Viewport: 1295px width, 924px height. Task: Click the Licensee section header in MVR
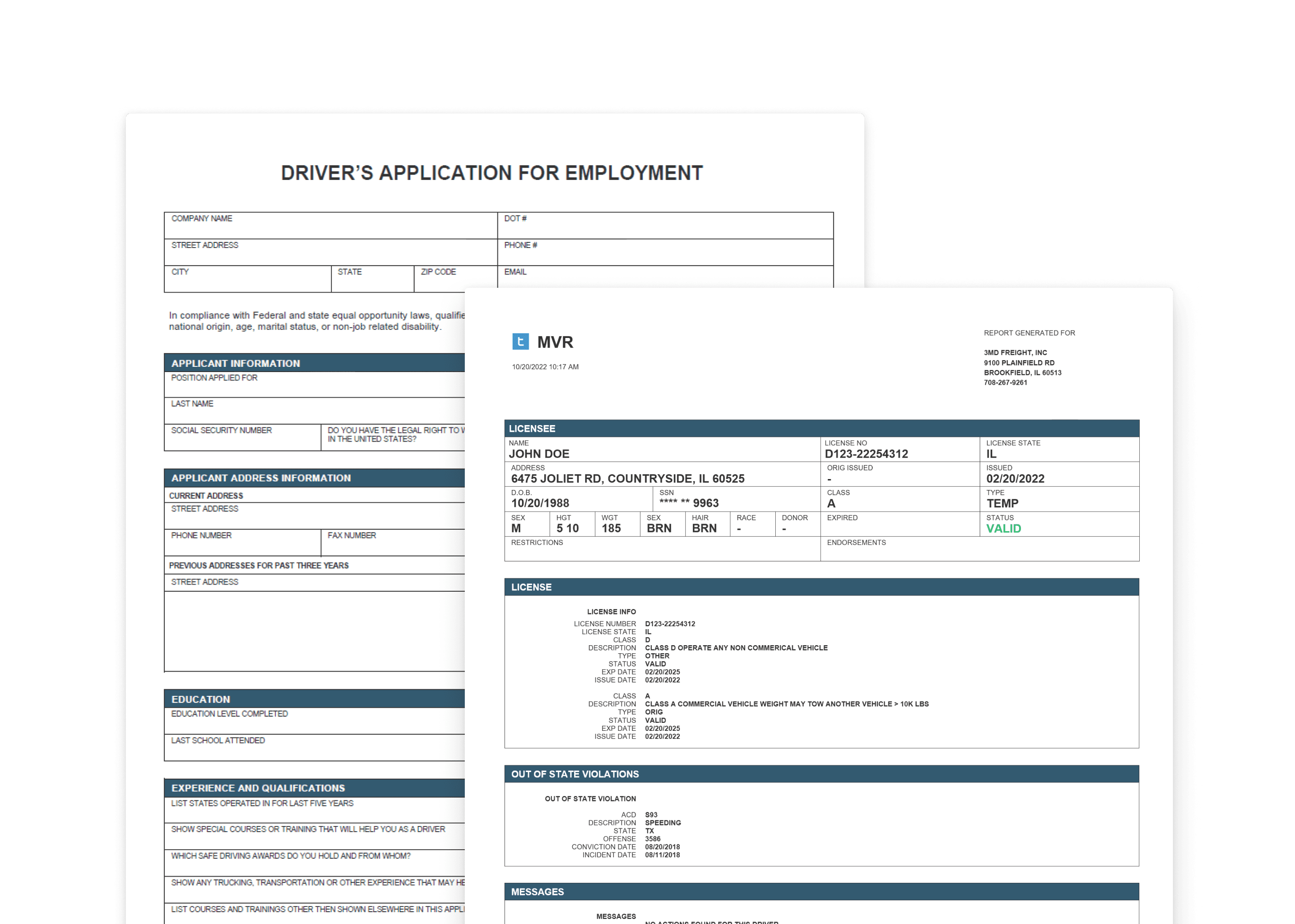click(822, 428)
